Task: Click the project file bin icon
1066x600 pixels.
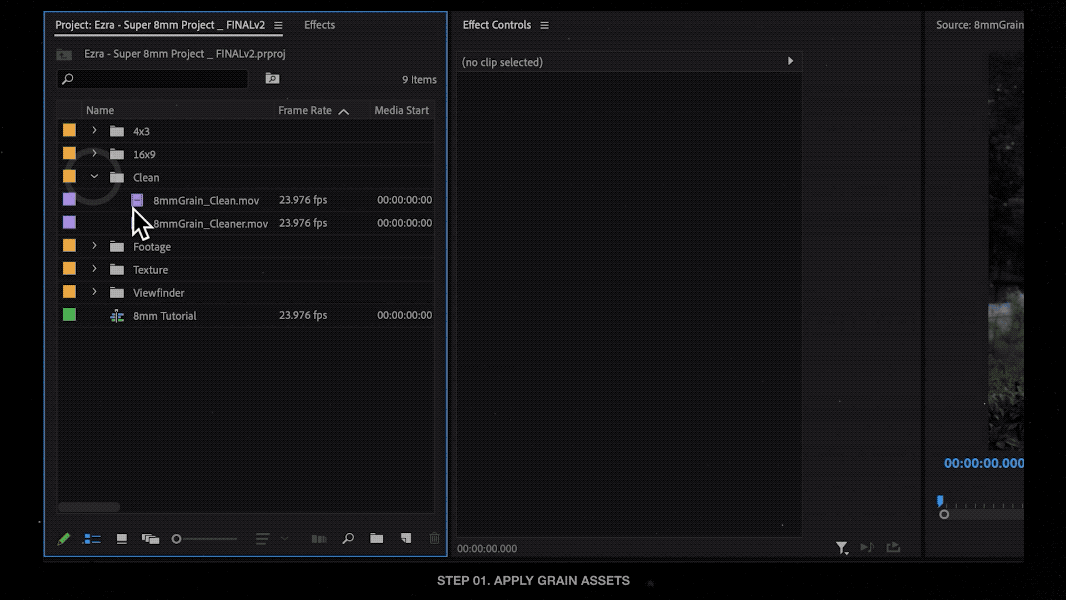Action: tap(64, 54)
